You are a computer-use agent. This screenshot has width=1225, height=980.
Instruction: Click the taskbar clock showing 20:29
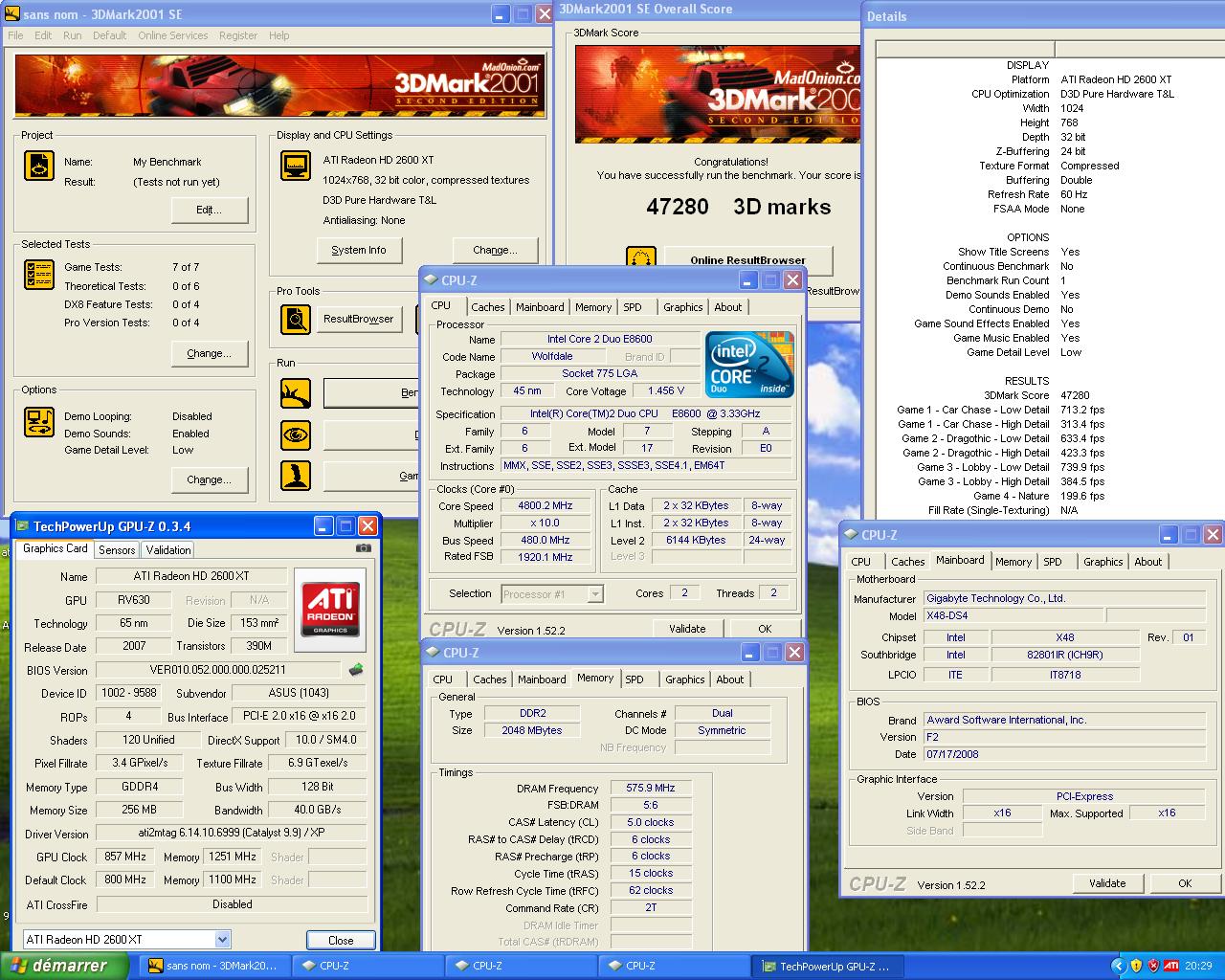[1198, 966]
